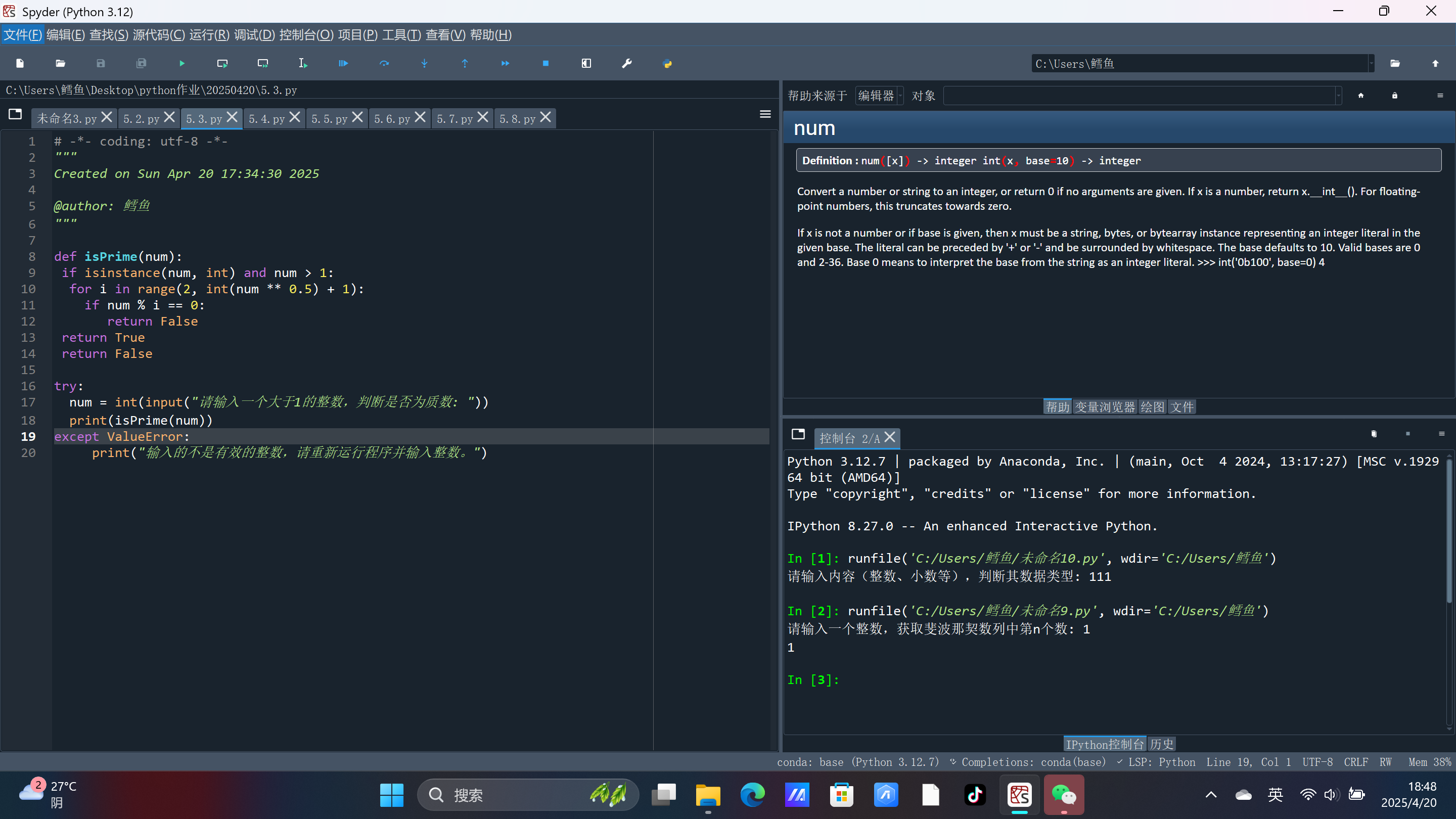Click the blue Stop debugging square
This screenshot has width=1456, height=819.
point(545,63)
